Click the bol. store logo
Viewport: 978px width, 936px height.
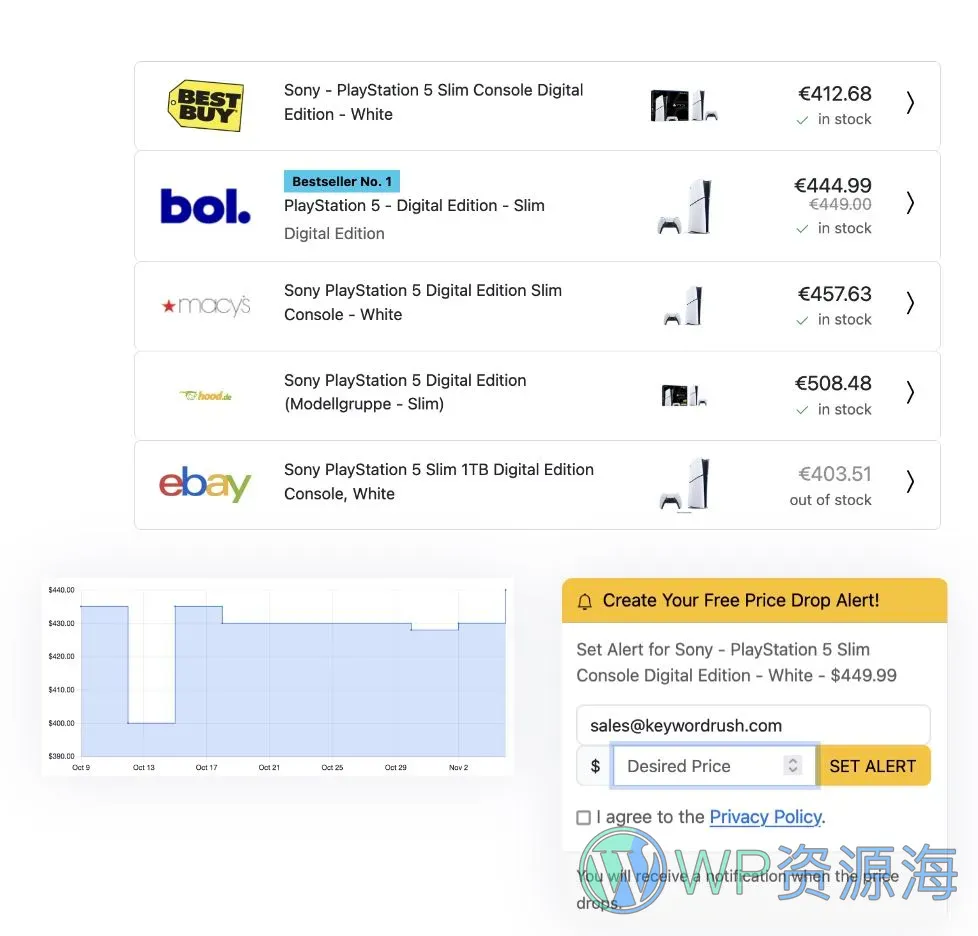tap(205, 206)
